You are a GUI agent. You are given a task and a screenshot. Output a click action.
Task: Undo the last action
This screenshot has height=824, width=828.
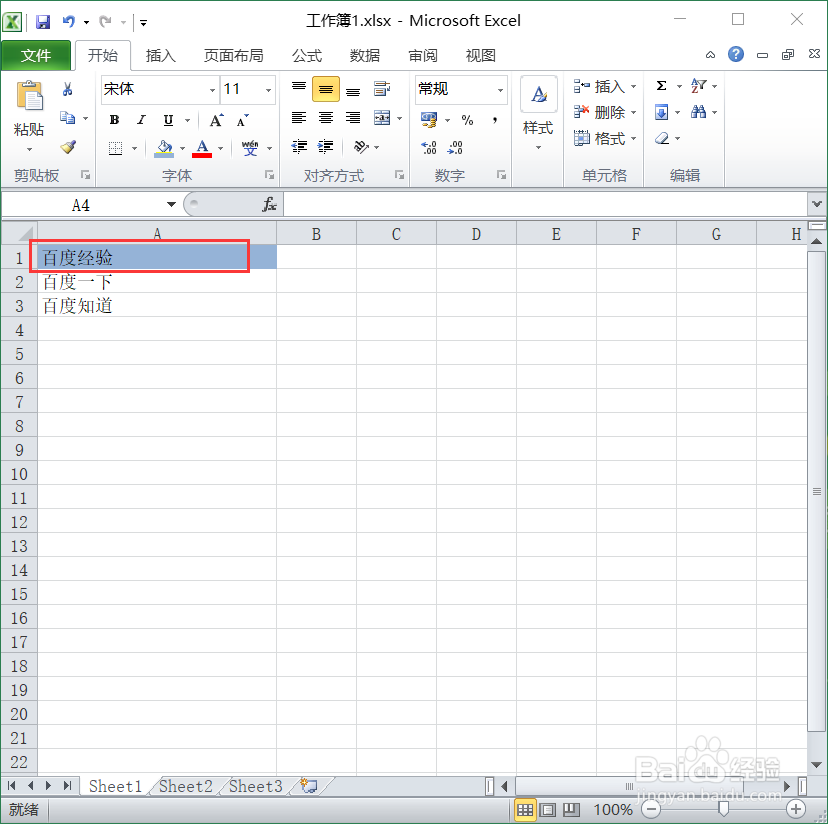point(69,22)
